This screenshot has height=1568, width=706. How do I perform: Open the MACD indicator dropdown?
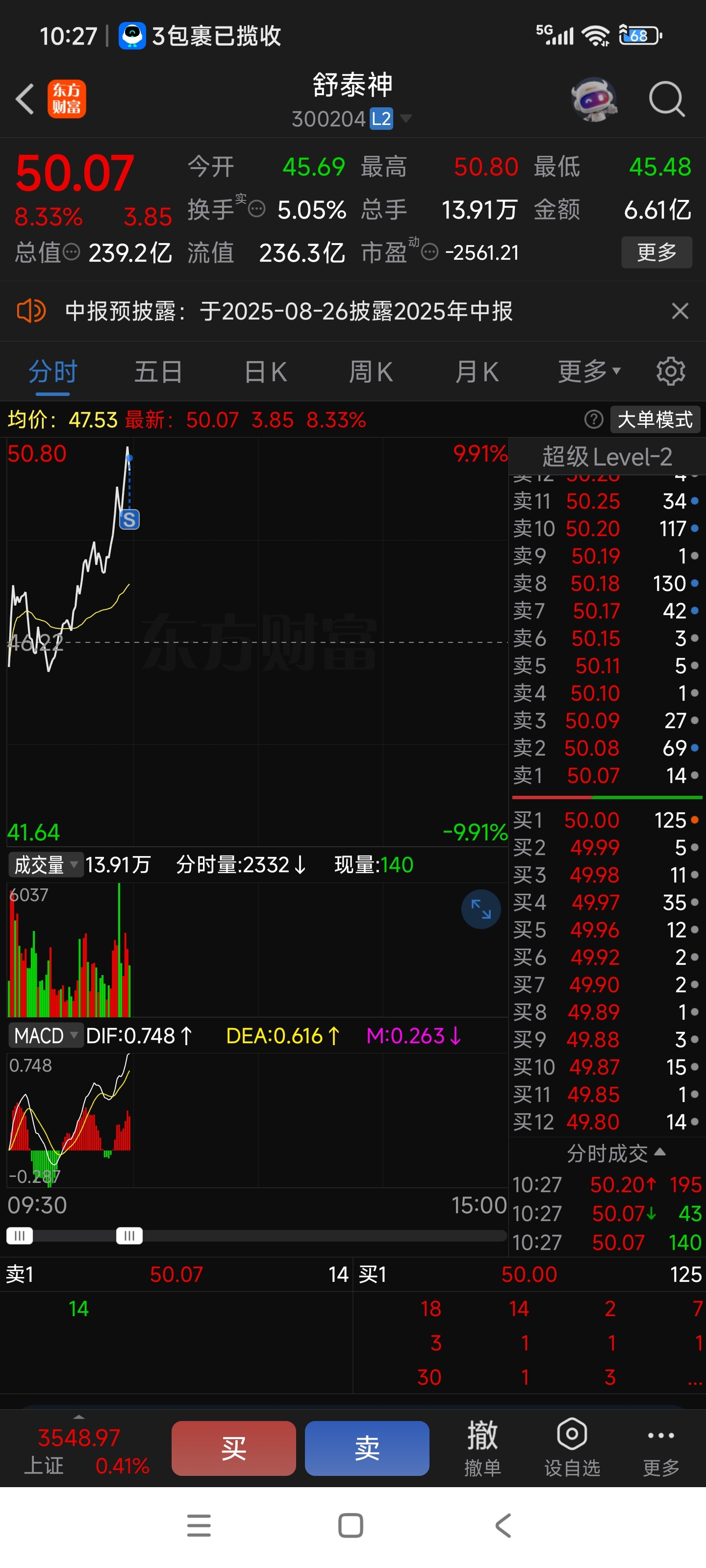pyautogui.click(x=46, y=1035)
